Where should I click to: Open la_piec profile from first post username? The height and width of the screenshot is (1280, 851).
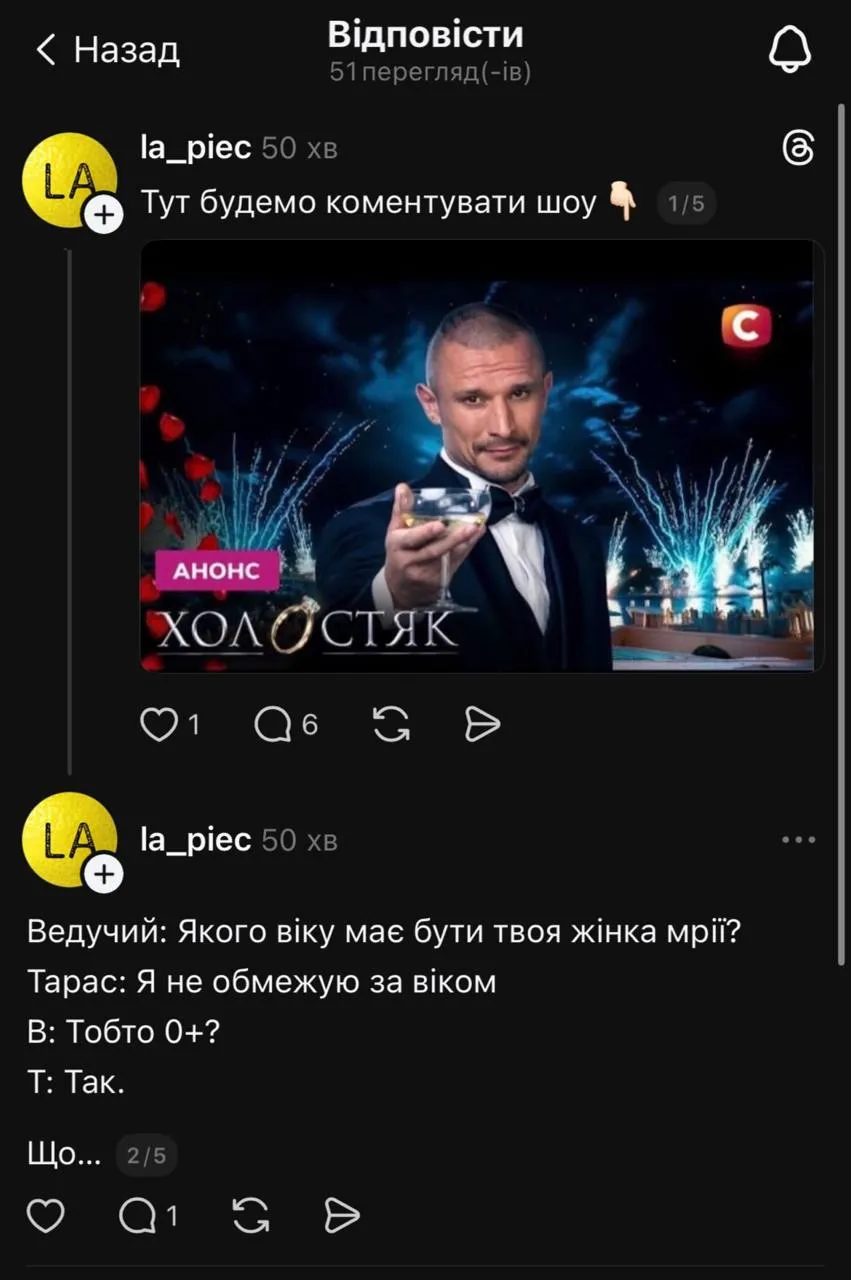tap(196, 149)
